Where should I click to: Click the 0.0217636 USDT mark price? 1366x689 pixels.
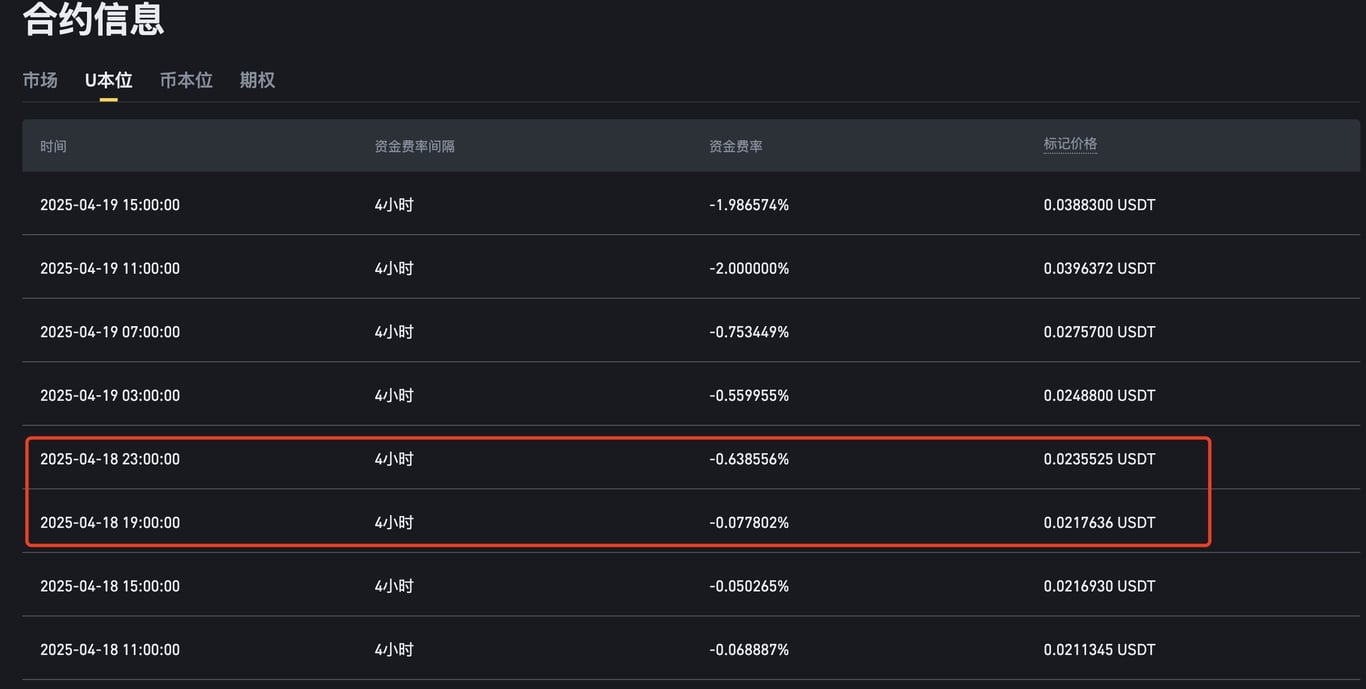tap(1100, 522)
